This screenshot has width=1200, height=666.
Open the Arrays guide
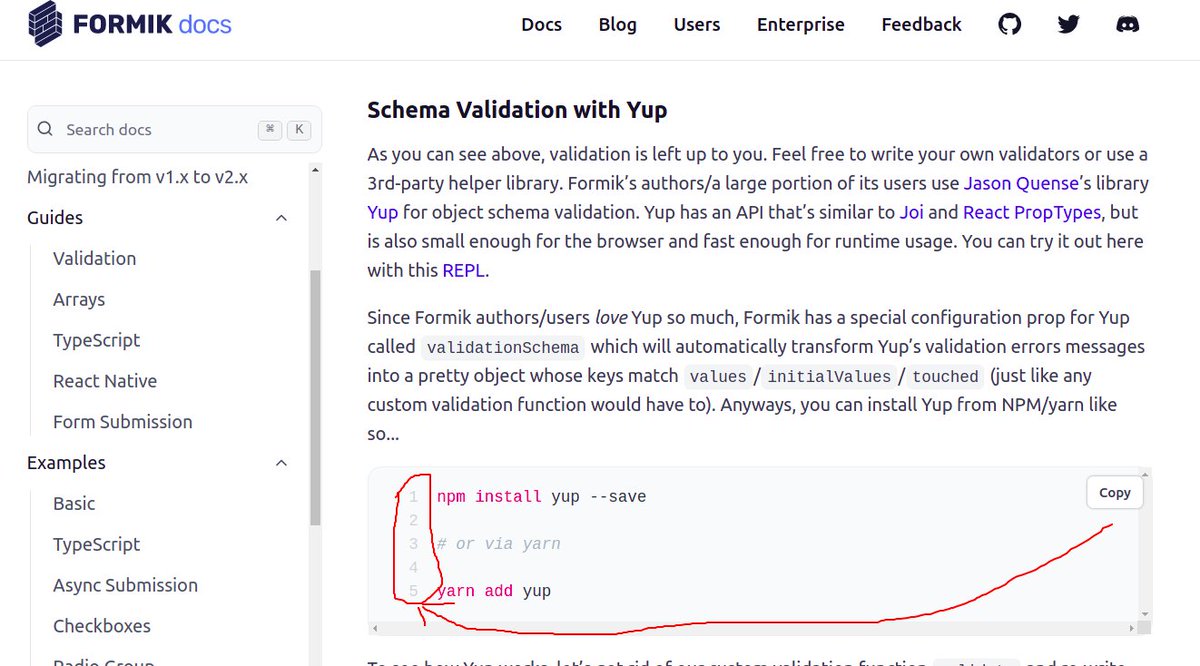point(79,299)
